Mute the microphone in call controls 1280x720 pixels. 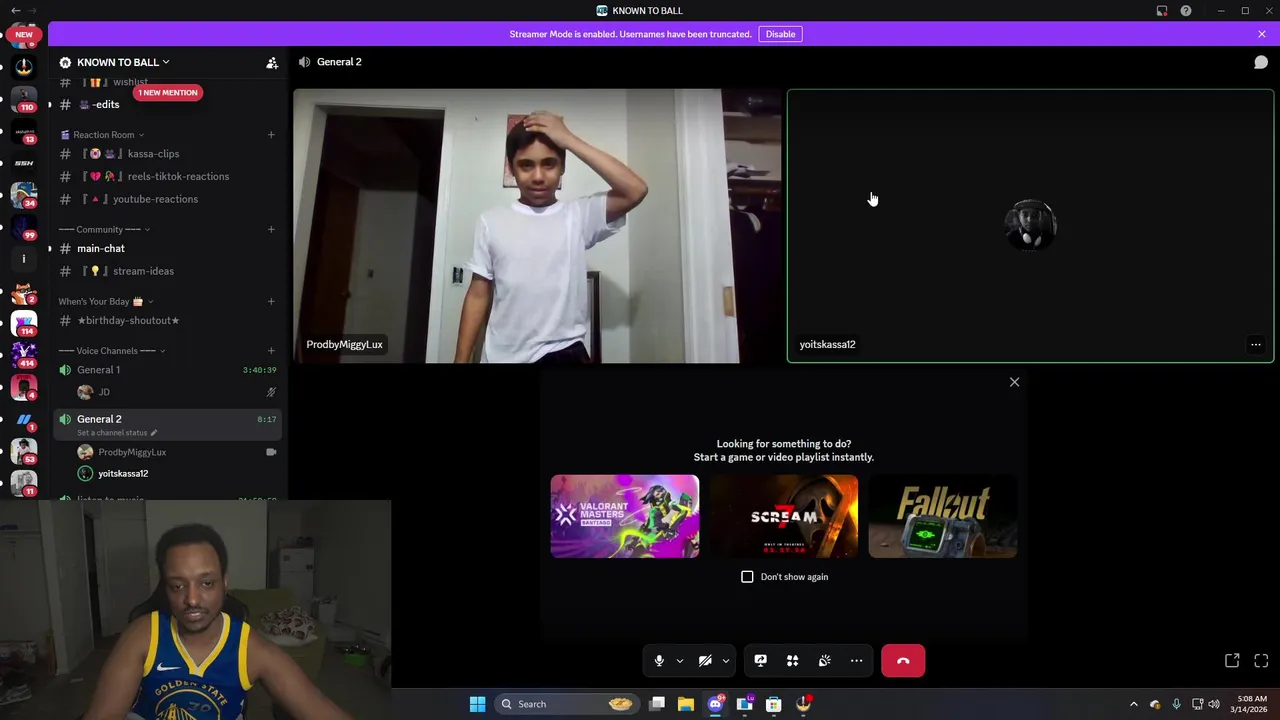[x=659, y=661]
